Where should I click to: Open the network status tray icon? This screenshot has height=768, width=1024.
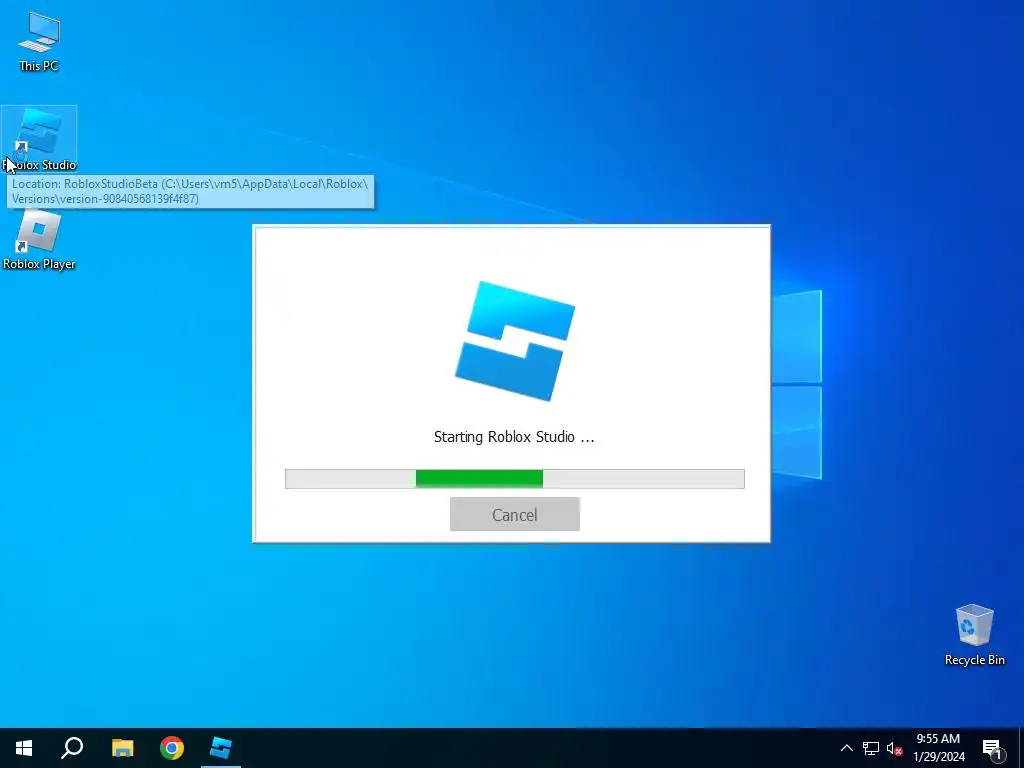[871, 748]
